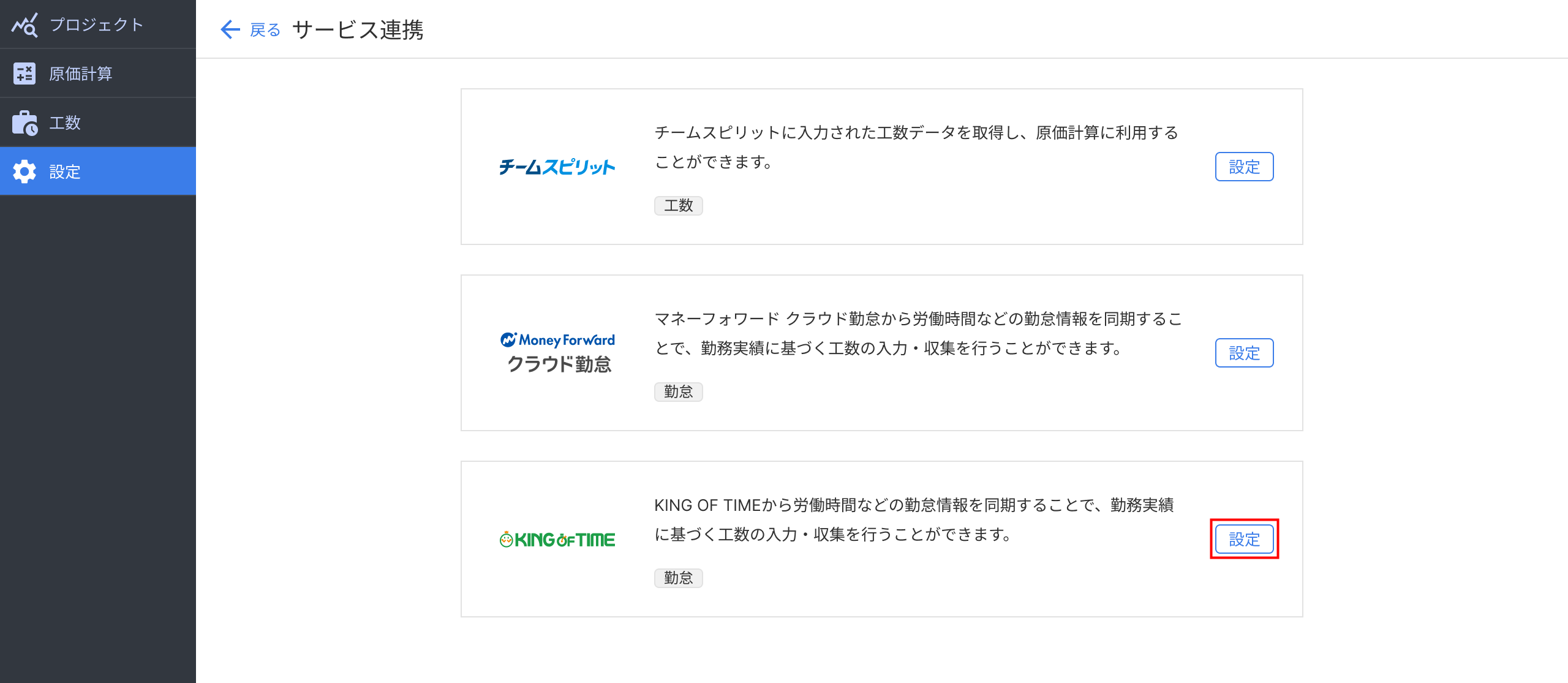Click the 勤怠 tag under Money Forward
The image size is (1568, 683).
coord(678,391)
